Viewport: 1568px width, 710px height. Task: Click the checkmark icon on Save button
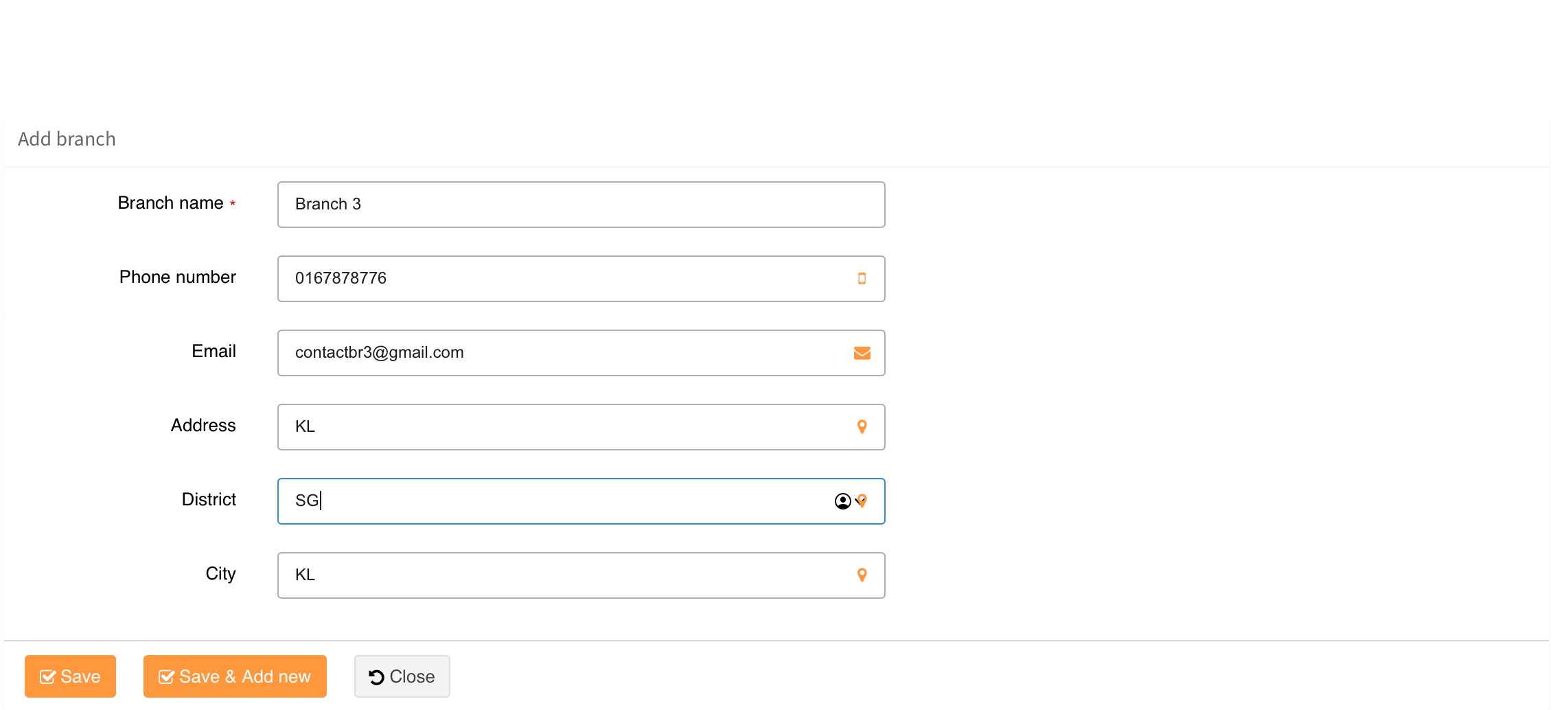click(x=47, y=677)
